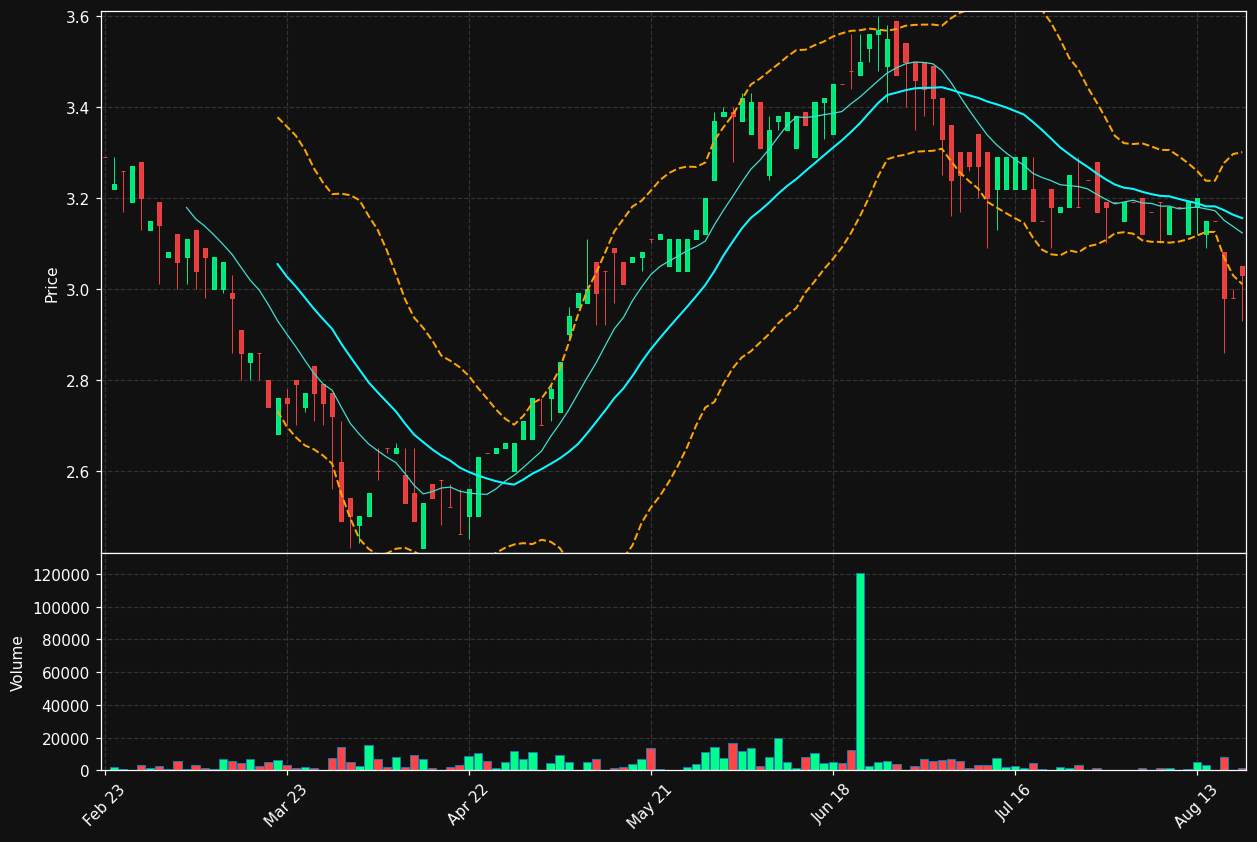1257x842 pixels.
Task: Click the 3.2 price axis label
Action: tap(79, 199)
